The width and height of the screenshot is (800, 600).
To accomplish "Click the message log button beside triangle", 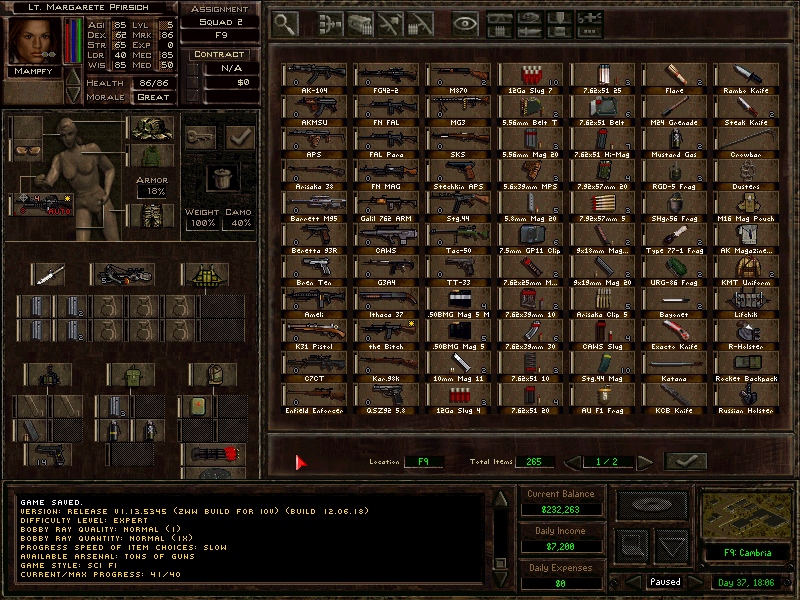I will coord(633,548).
